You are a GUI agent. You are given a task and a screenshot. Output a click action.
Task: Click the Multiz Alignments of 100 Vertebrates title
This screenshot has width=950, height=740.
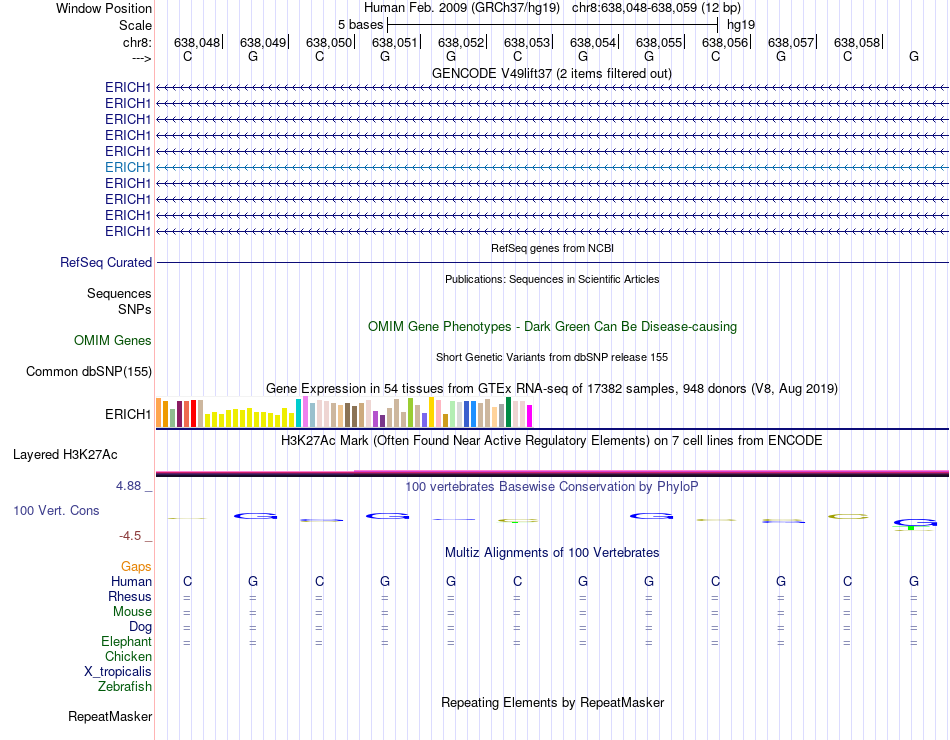coord(552,553)
